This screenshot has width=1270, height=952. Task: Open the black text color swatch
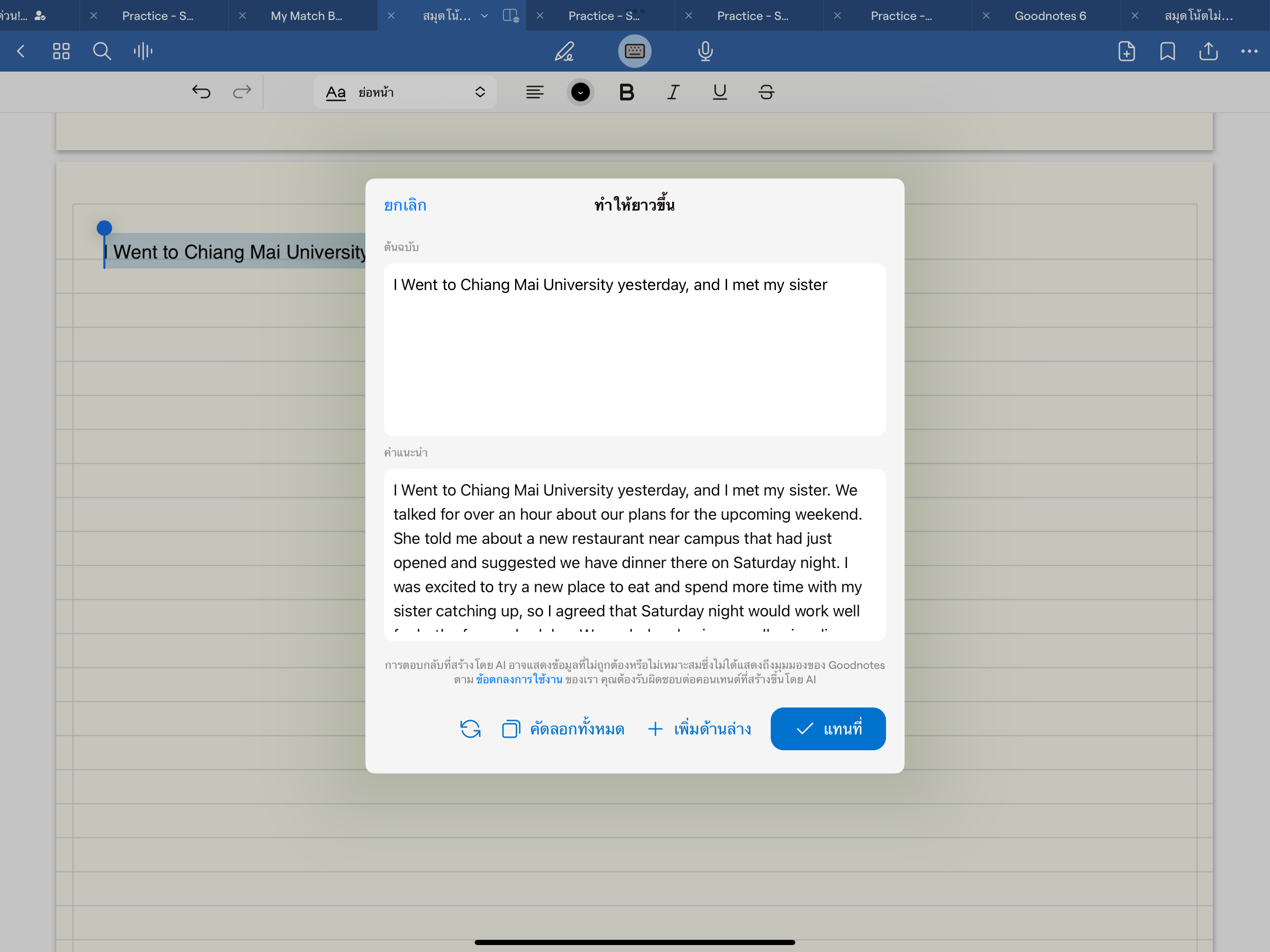tap(580, 92)
